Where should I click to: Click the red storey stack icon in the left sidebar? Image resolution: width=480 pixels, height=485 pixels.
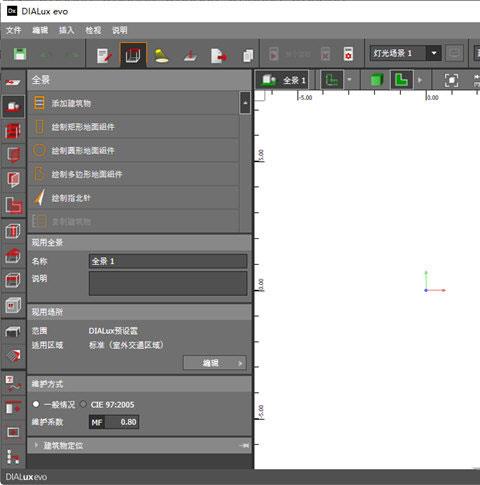[13, 131]
